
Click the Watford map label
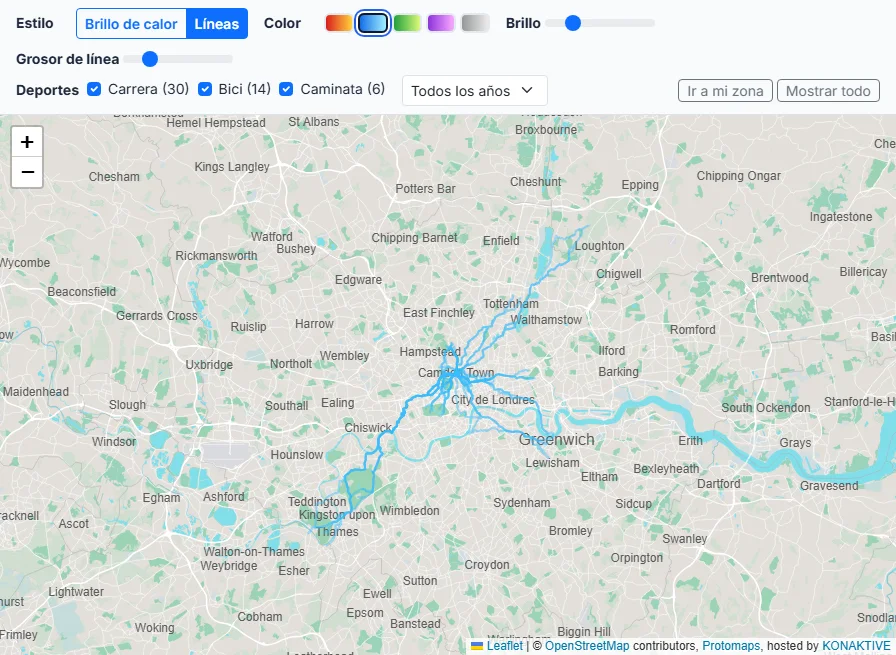point(271,237)
